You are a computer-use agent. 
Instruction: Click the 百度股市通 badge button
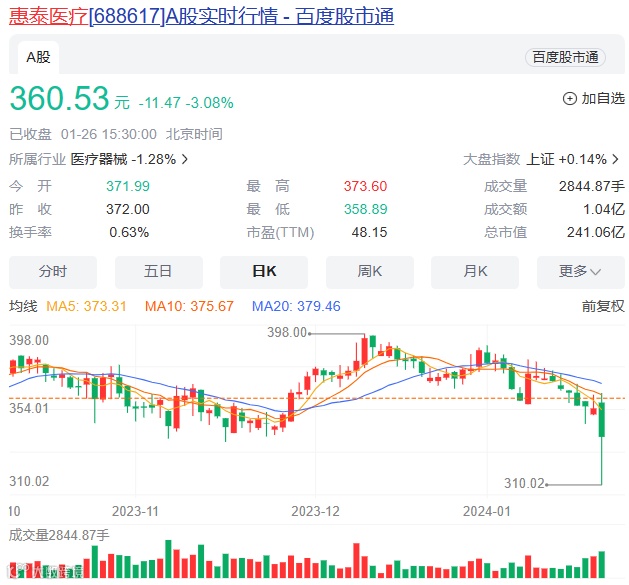(x=565, y=57)
